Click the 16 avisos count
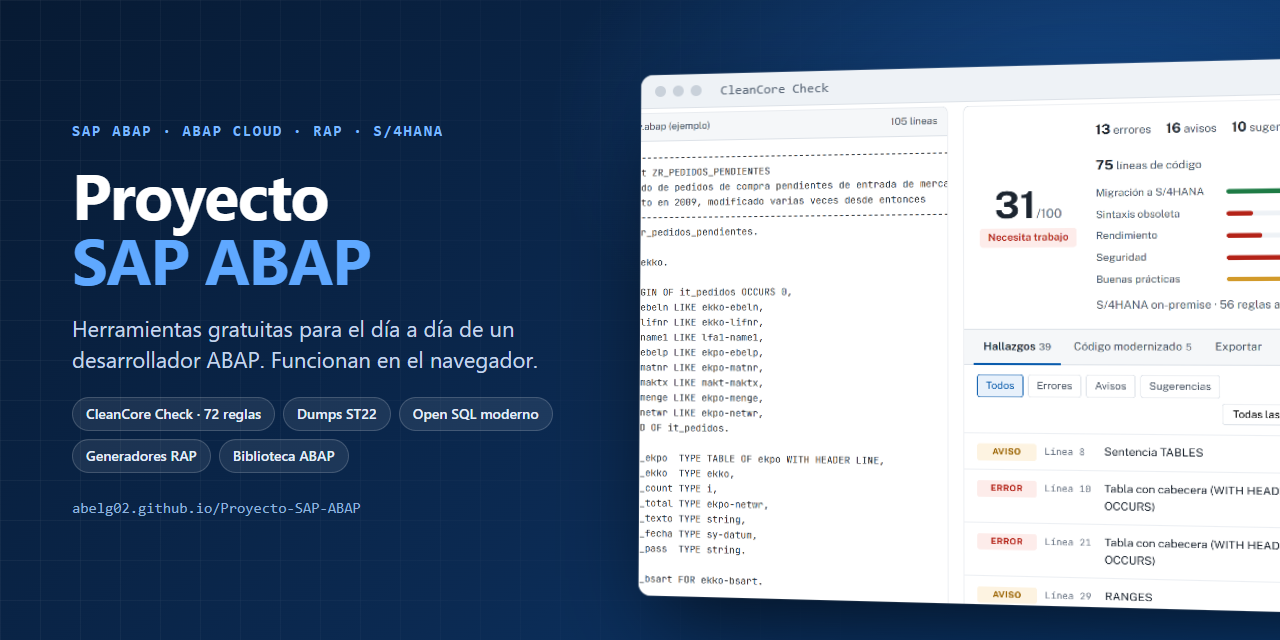1280x640 pixels. pyautogui.click(x=1191, y=128)
